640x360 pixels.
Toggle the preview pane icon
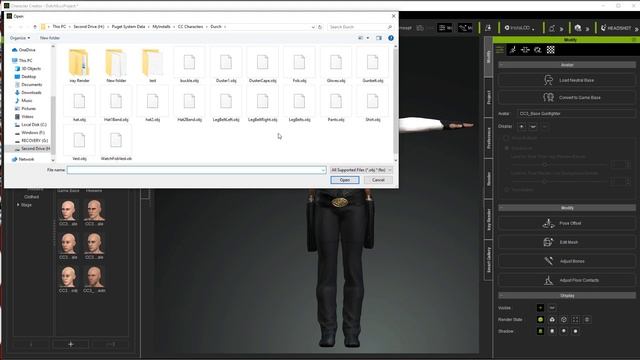click(379, 38)
